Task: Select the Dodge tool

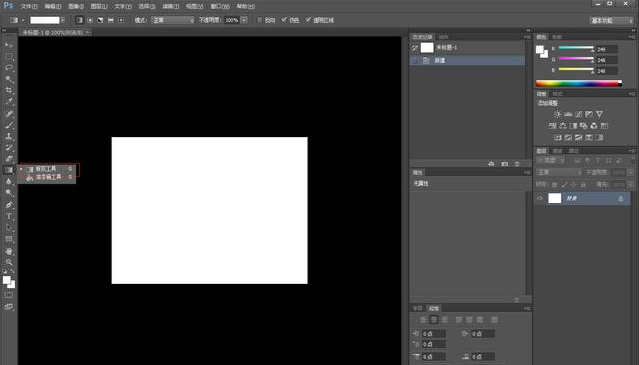Action: 9,193
